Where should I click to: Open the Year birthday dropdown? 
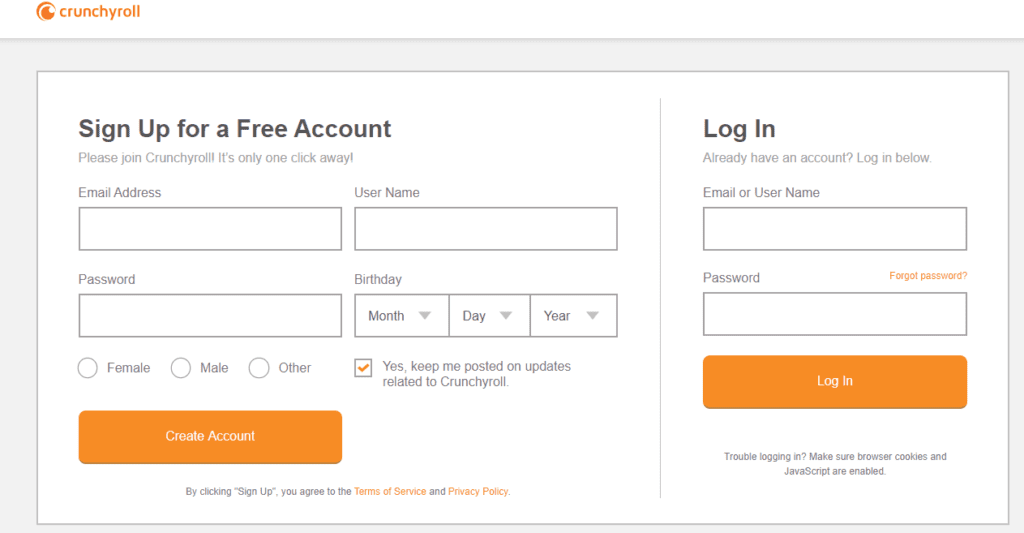click(x=573, y=315)
